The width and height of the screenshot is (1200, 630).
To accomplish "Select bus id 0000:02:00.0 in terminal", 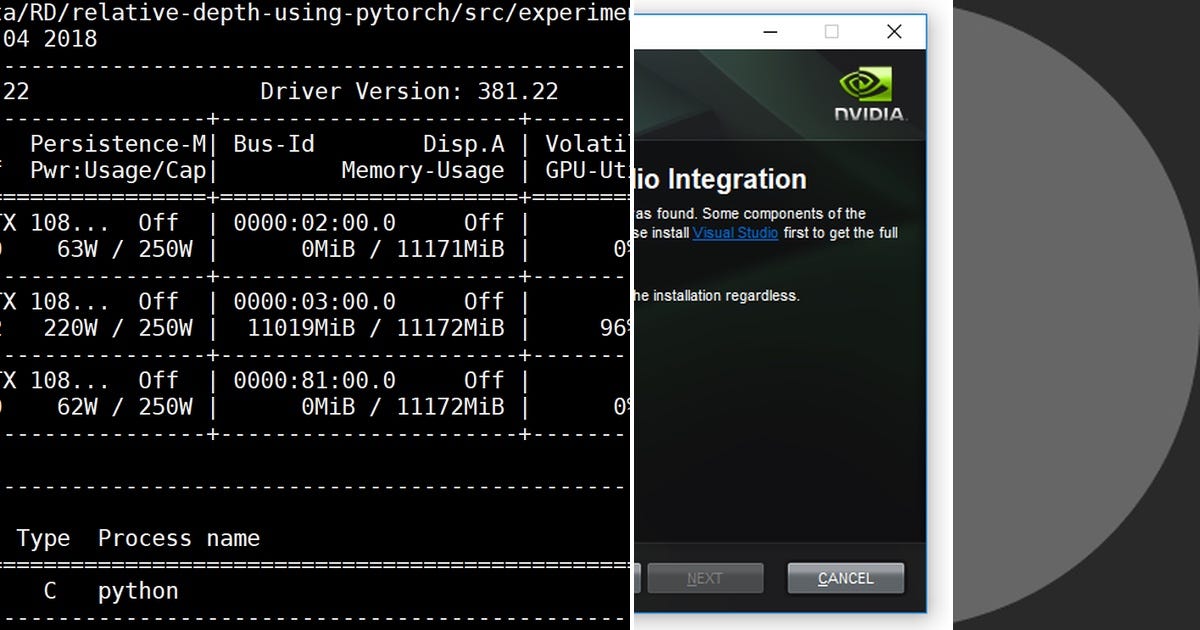I will pos(314,222).
